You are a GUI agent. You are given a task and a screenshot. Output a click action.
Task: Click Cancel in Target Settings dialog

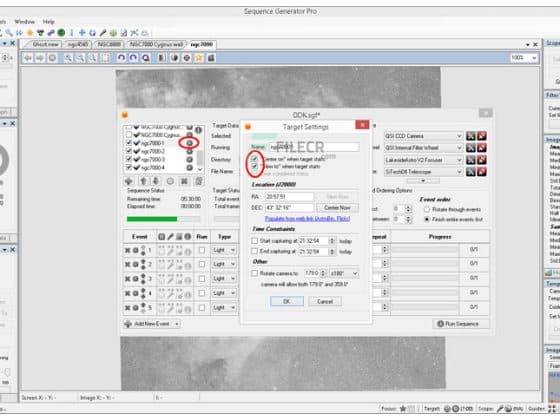pos(325,301)
